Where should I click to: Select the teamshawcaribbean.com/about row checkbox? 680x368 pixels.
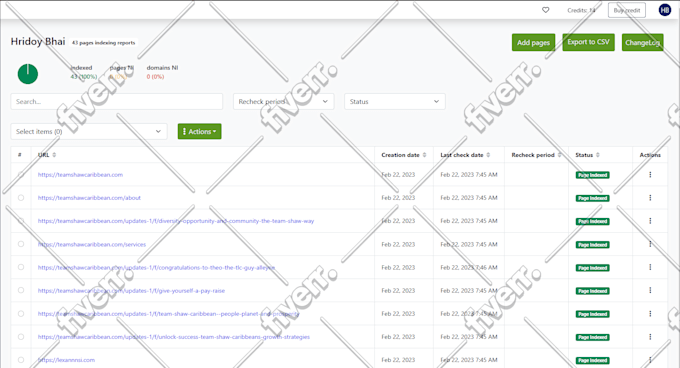click(x=21, y=198)
